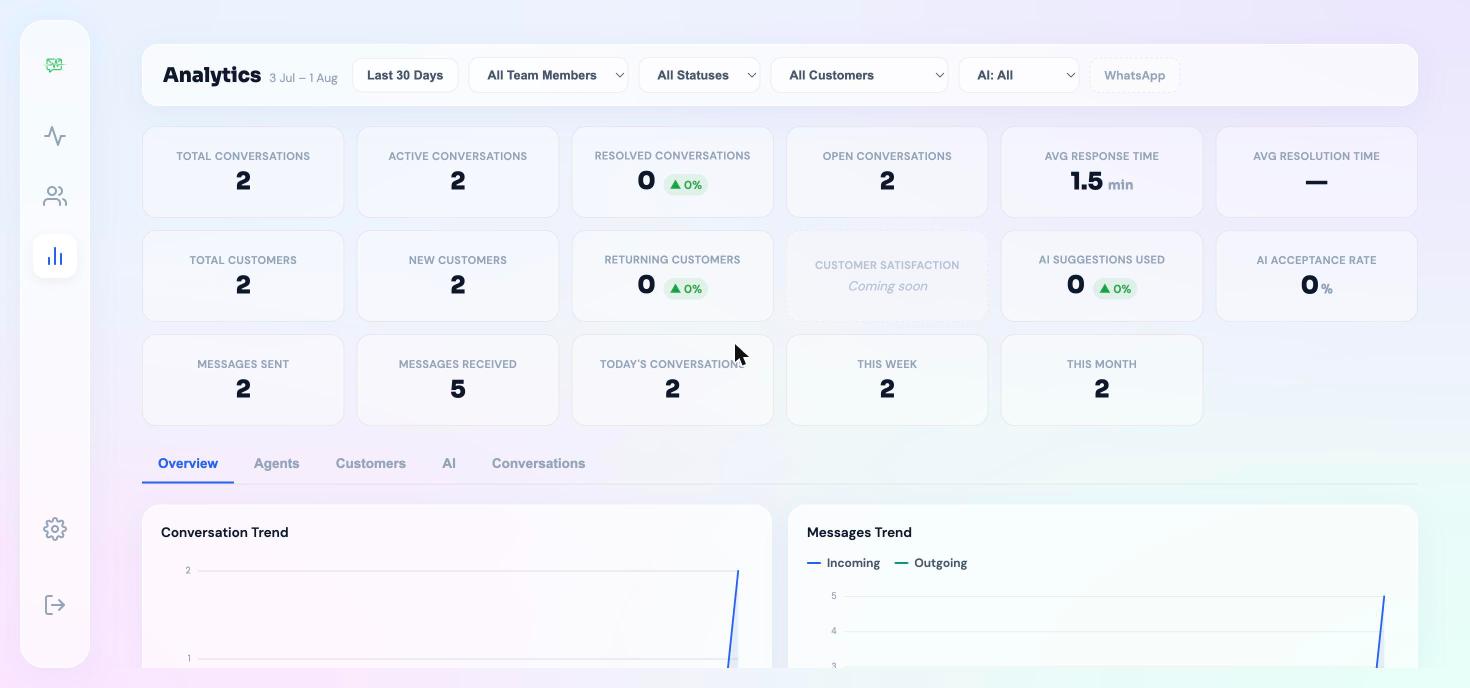Click the 0% badge on Returning Customers
Viewport: 1470px width, 688px height.
click(x=686, y=289)
